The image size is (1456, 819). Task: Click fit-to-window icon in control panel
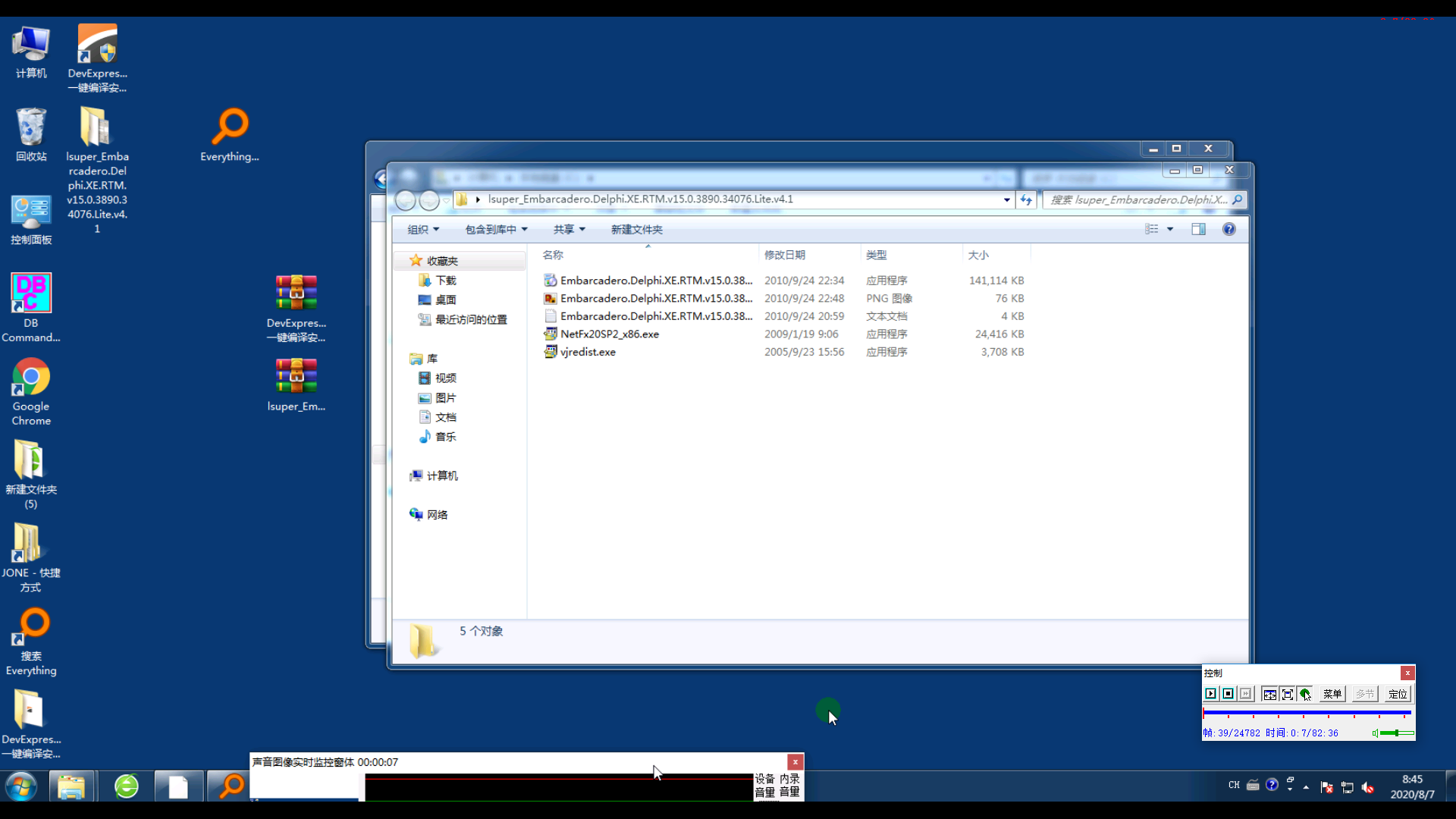pyautogui.click(x=1269, y=694)
